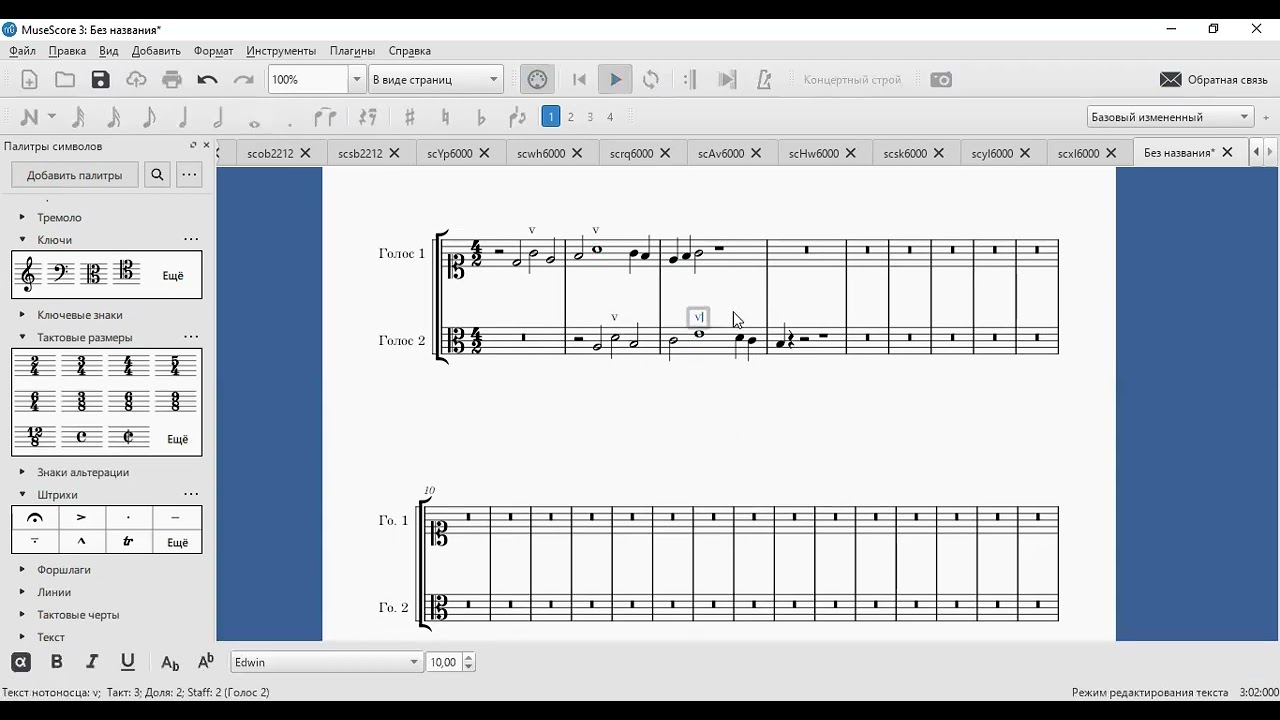Select the treble clef in the palette

click(x=28, y=273)
